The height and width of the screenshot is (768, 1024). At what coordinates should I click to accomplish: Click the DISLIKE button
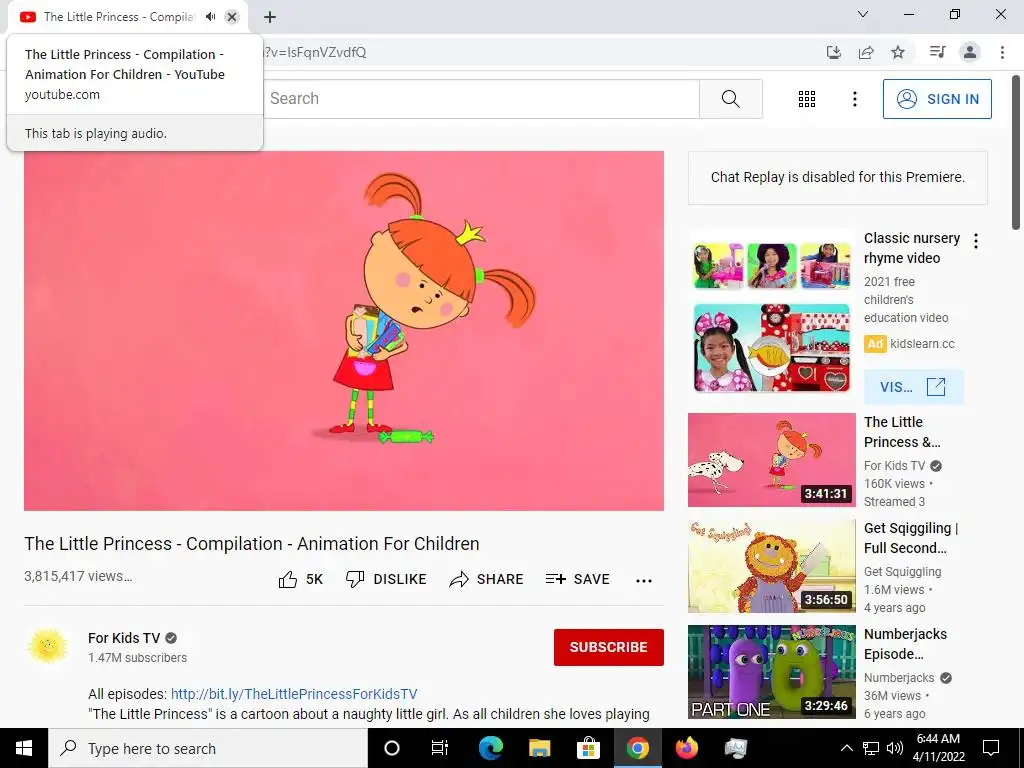tap(386, 579)
